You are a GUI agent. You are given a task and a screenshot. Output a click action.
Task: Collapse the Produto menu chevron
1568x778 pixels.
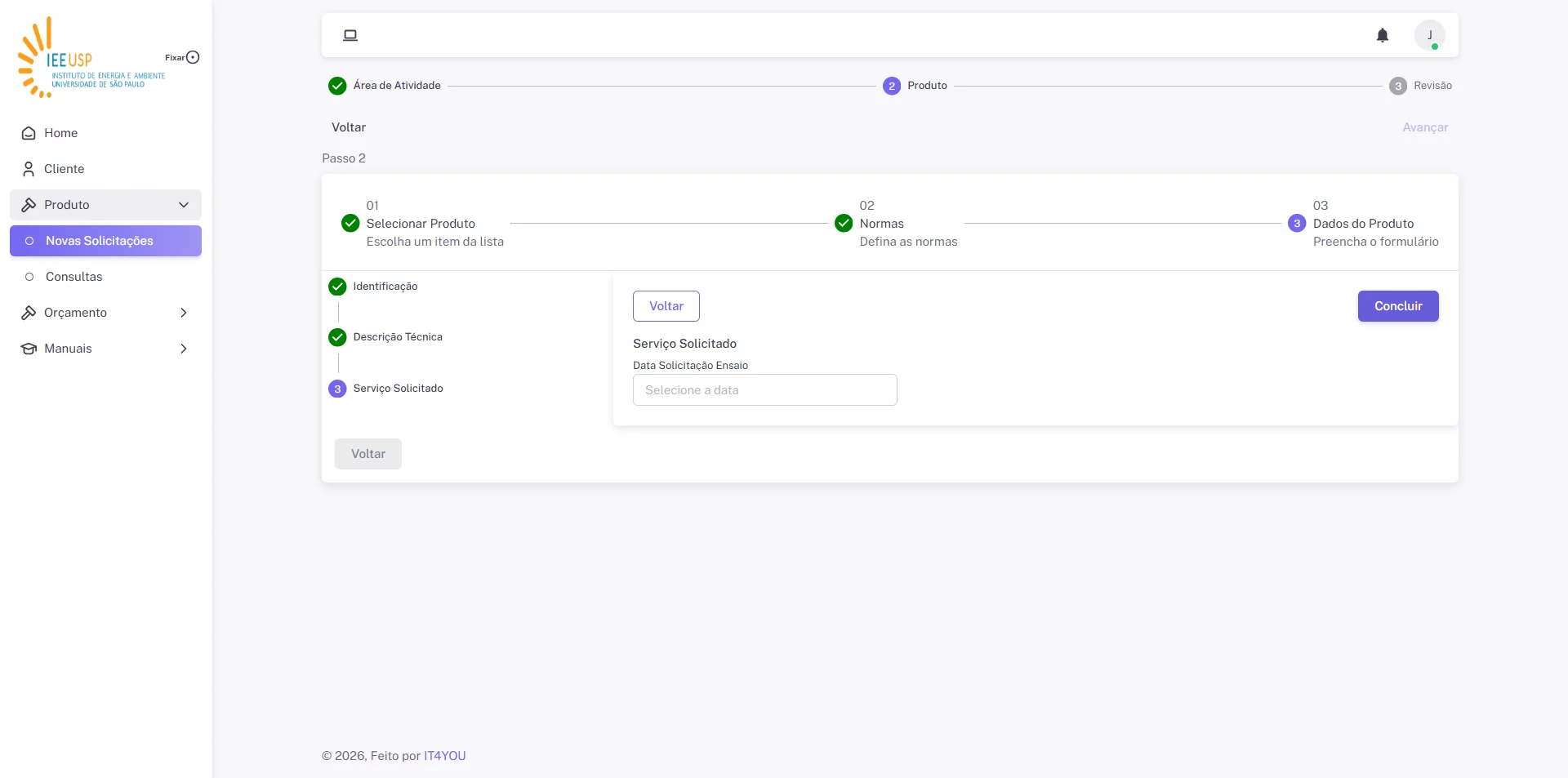[x=184, y=205]
